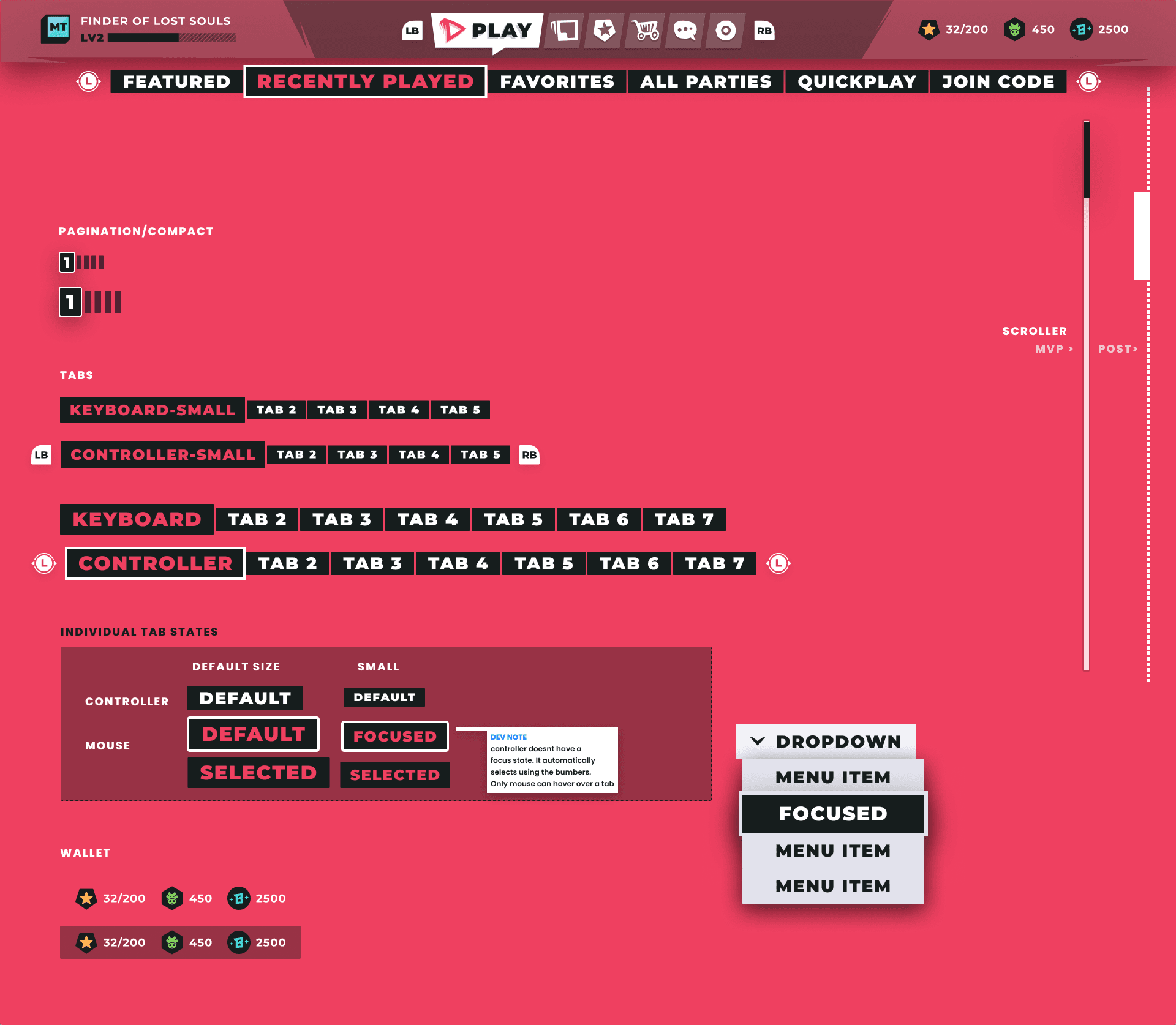Screen dimensions: 1176x1025
Task: Click LB icon beside CONTROLLER-SMALL tabs
Action: tap(41, 455)
